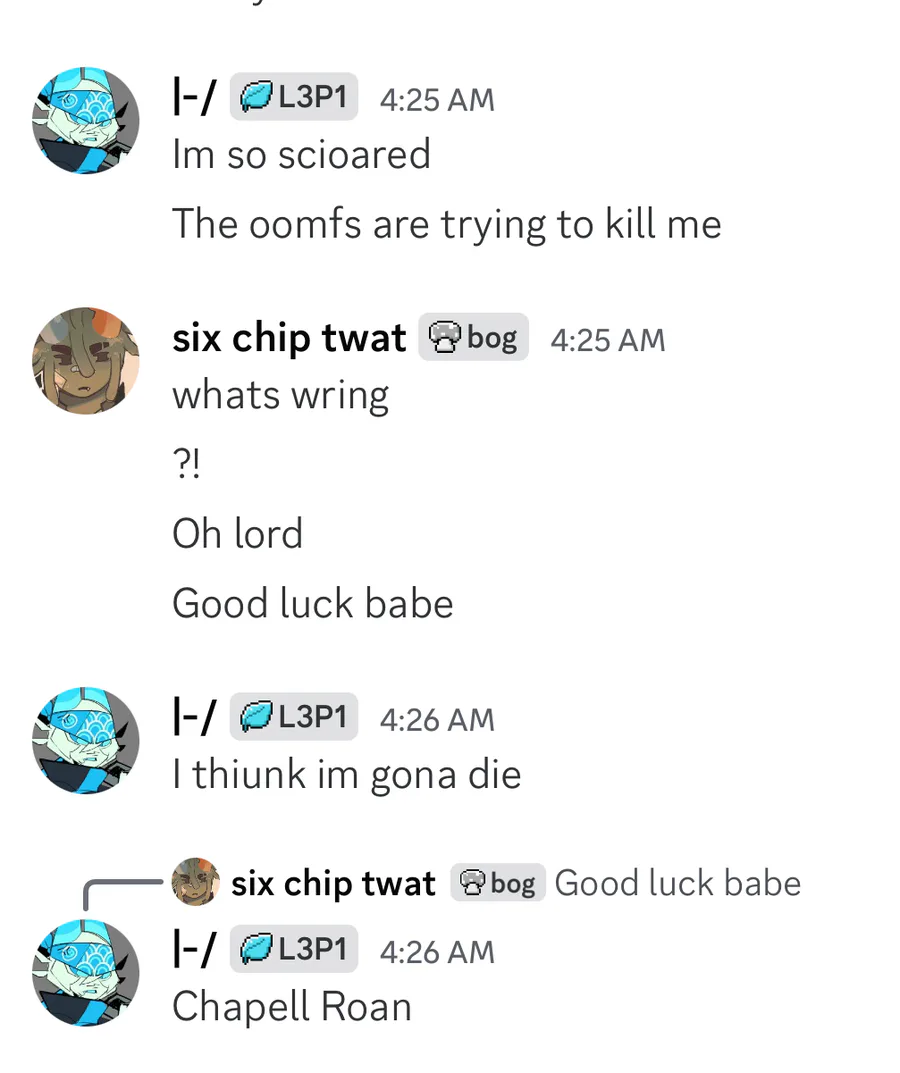Viewport: 900px width, 1073px height.
Task: Click the leaf icon in the last L3P1 tag
Action: point(256,949)
